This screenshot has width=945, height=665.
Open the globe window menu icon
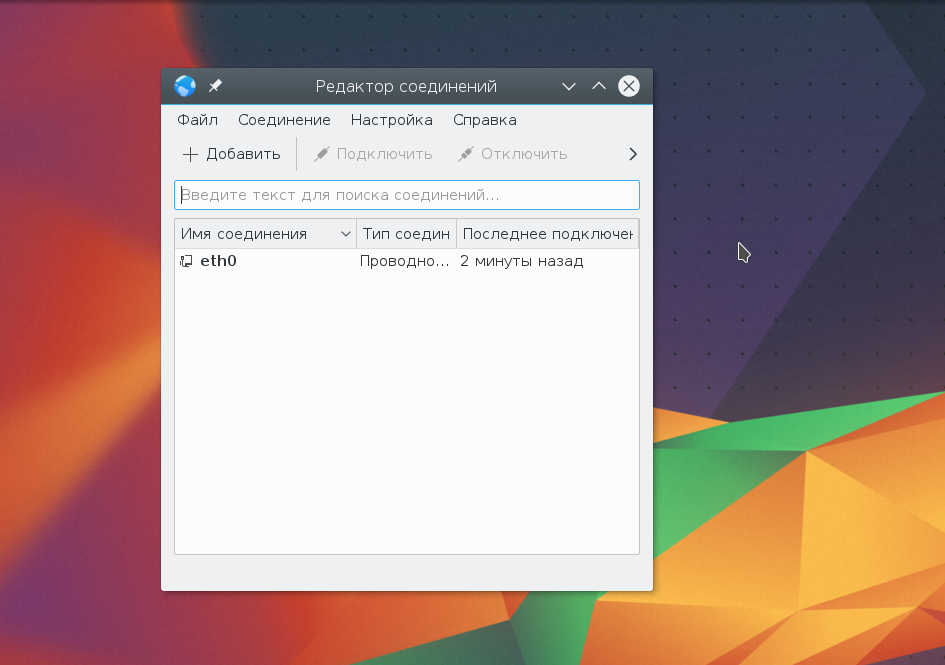[185, 87]
